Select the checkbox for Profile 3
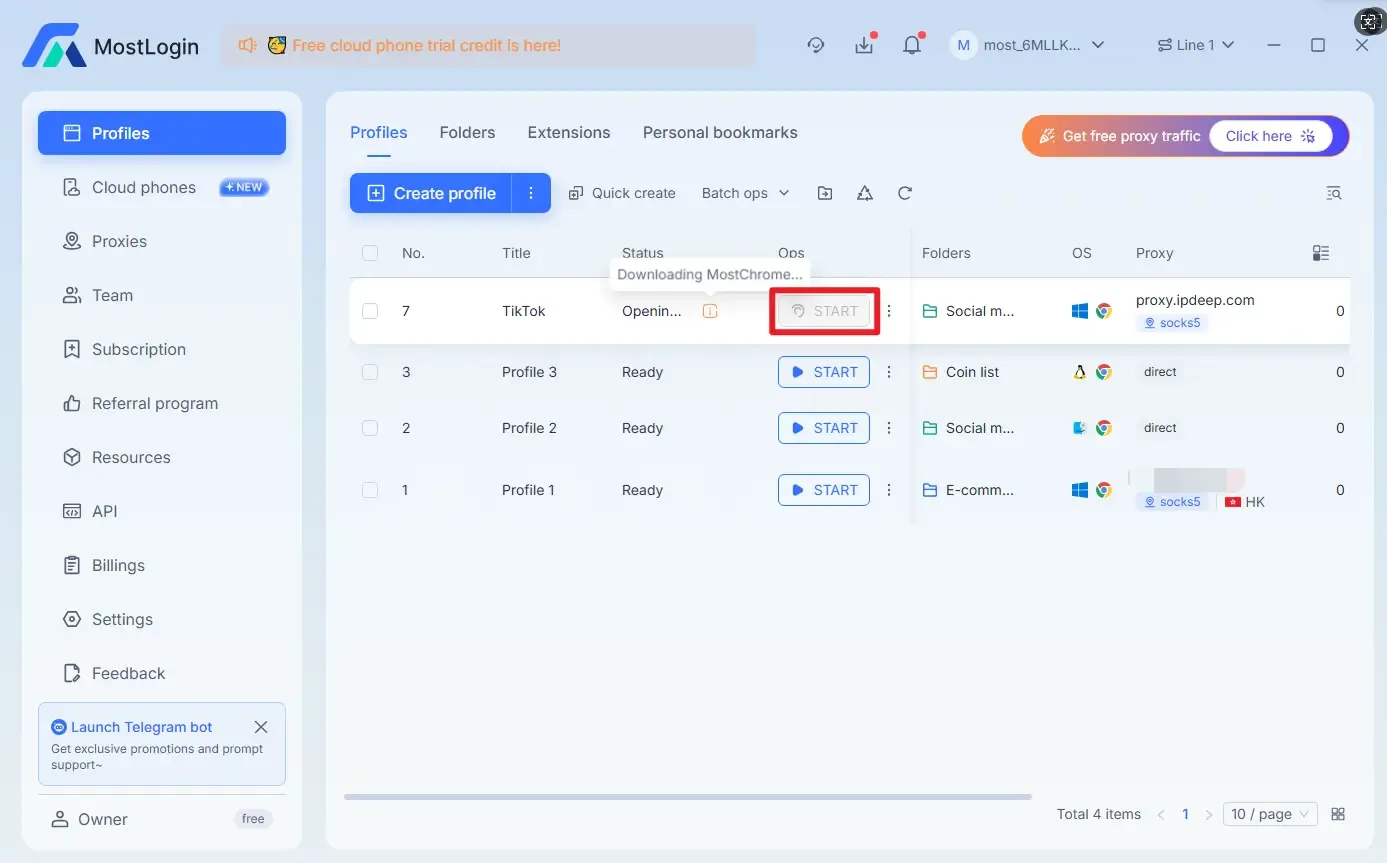 pyautogui.click(x=370, y=371)
